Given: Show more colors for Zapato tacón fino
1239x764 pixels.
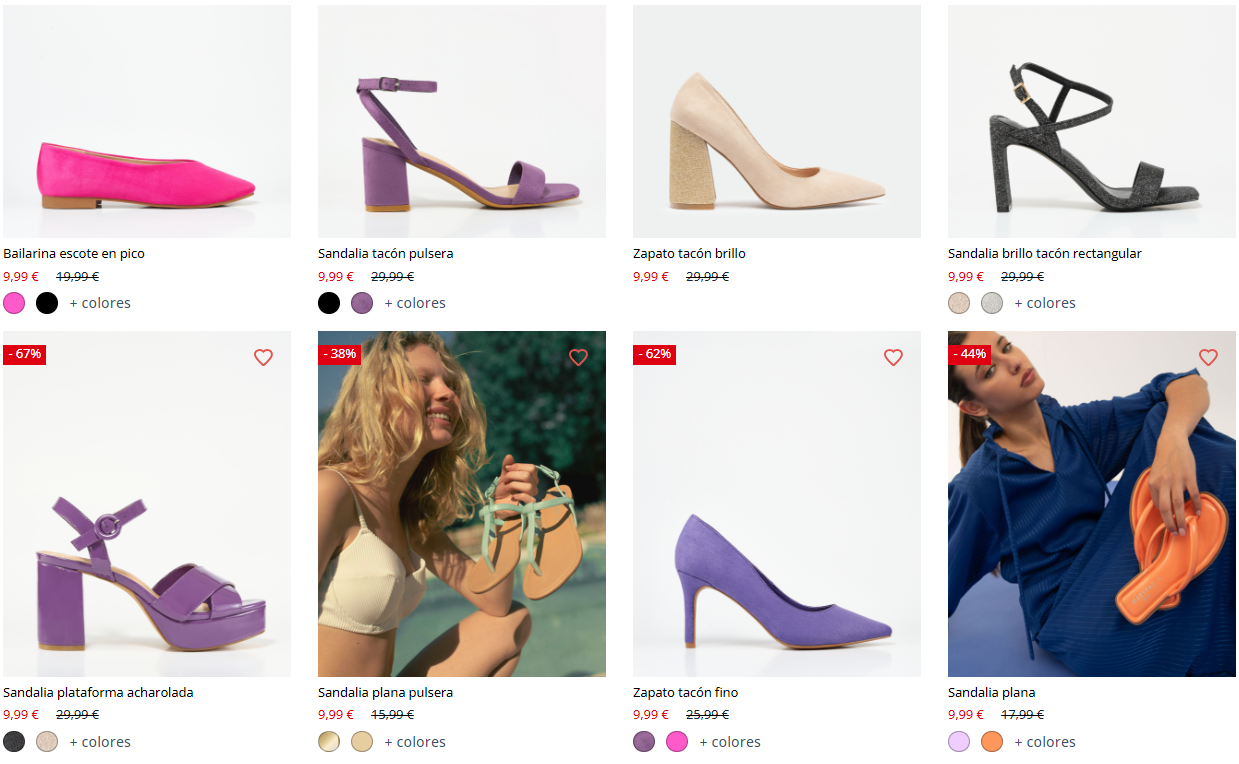Looking at the screenshot, I should (730, 742).
